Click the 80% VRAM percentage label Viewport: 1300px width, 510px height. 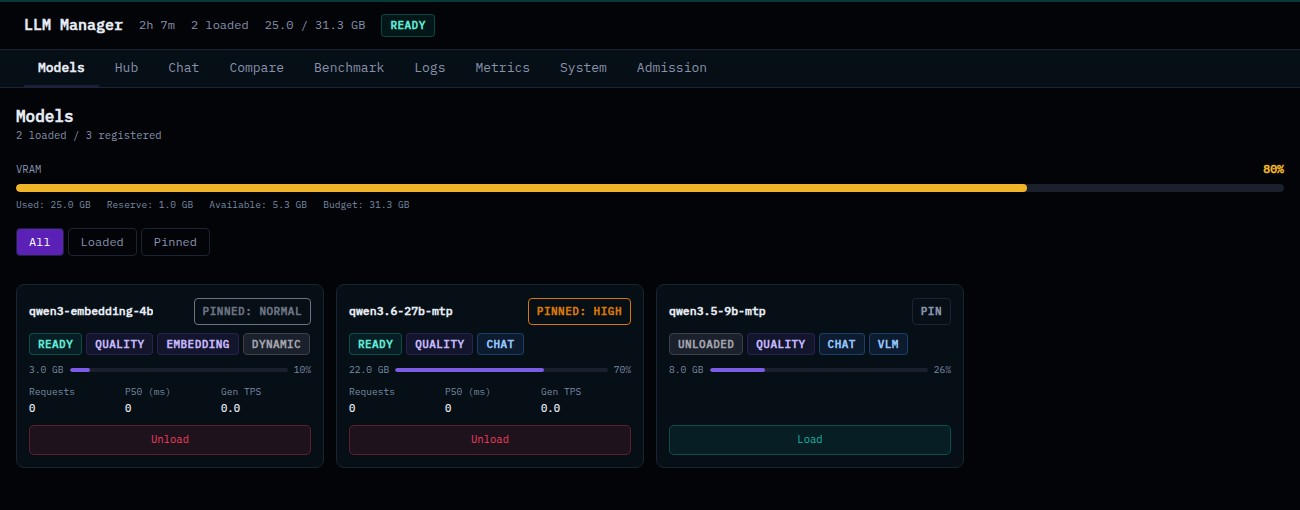pos(1273,169)
